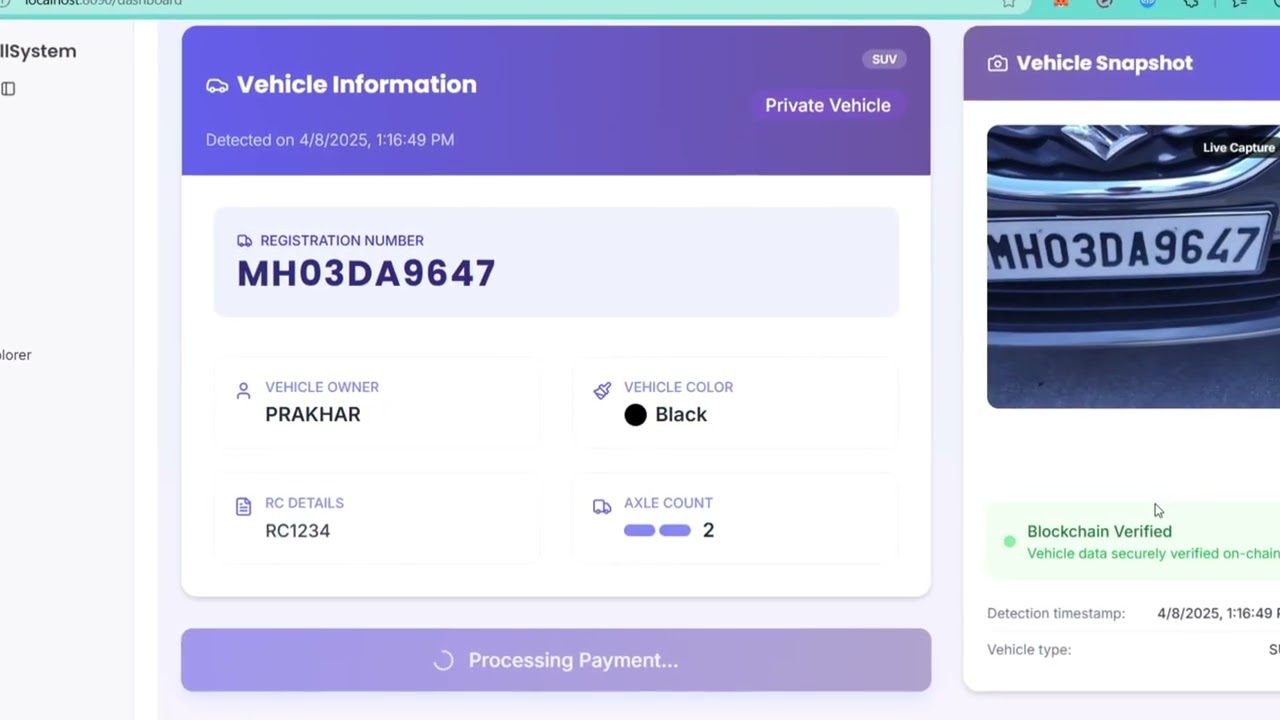
Task: Click the camera icon beside Vehicle Snapshot
Action: pos(997,64)
